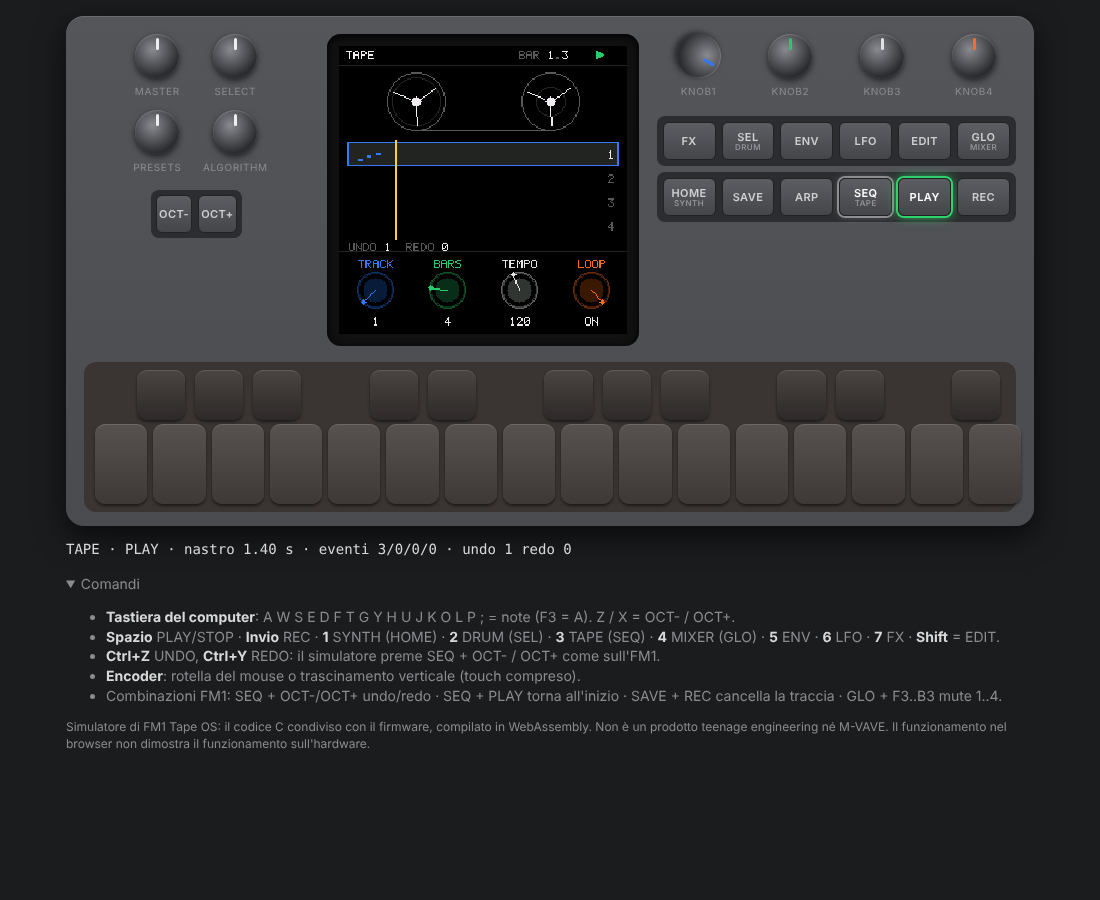
Task: Click 'eventi 3/0/0/0' in the status line
Action: pyautogui.click(x=377, y=549)
